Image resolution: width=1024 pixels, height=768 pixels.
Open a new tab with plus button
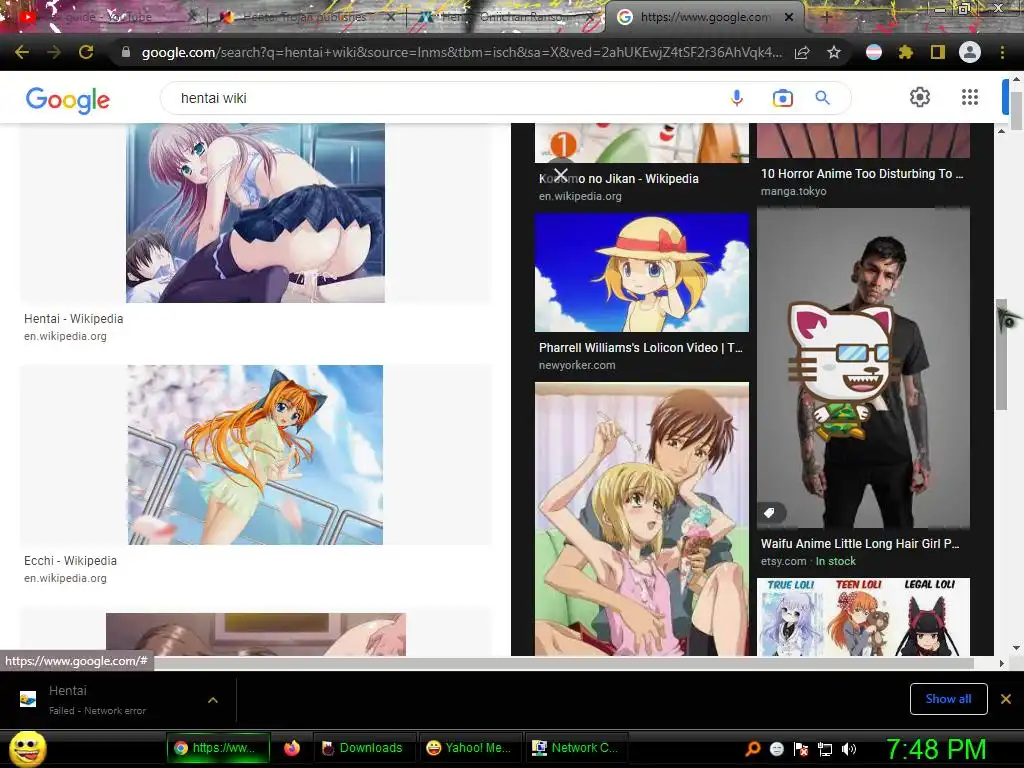[x=826, y=18]
